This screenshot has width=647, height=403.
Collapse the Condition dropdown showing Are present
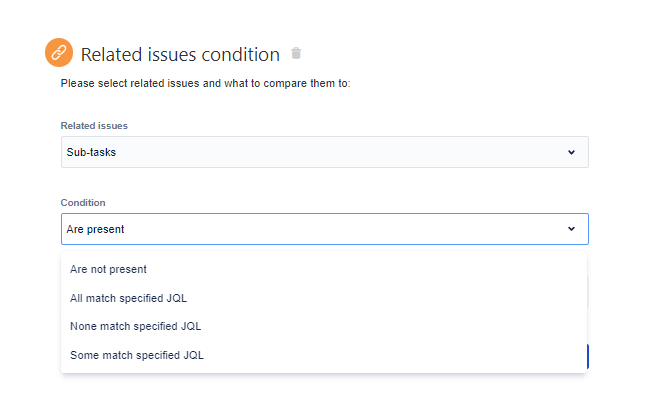coord(324,229)
